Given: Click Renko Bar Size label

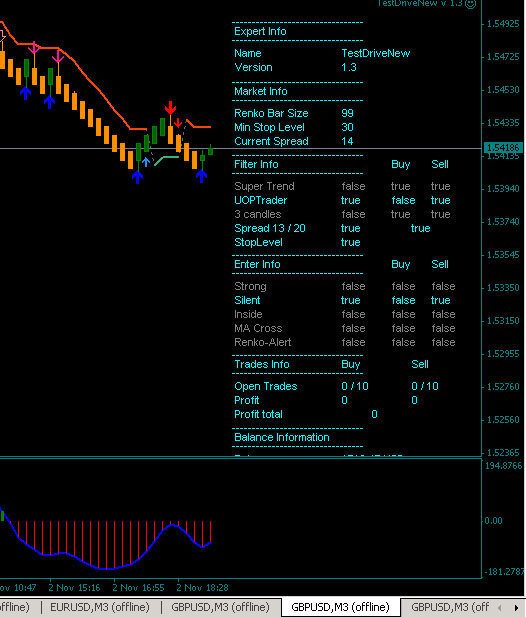Looking at the screenshot, I should pos(271,113).
